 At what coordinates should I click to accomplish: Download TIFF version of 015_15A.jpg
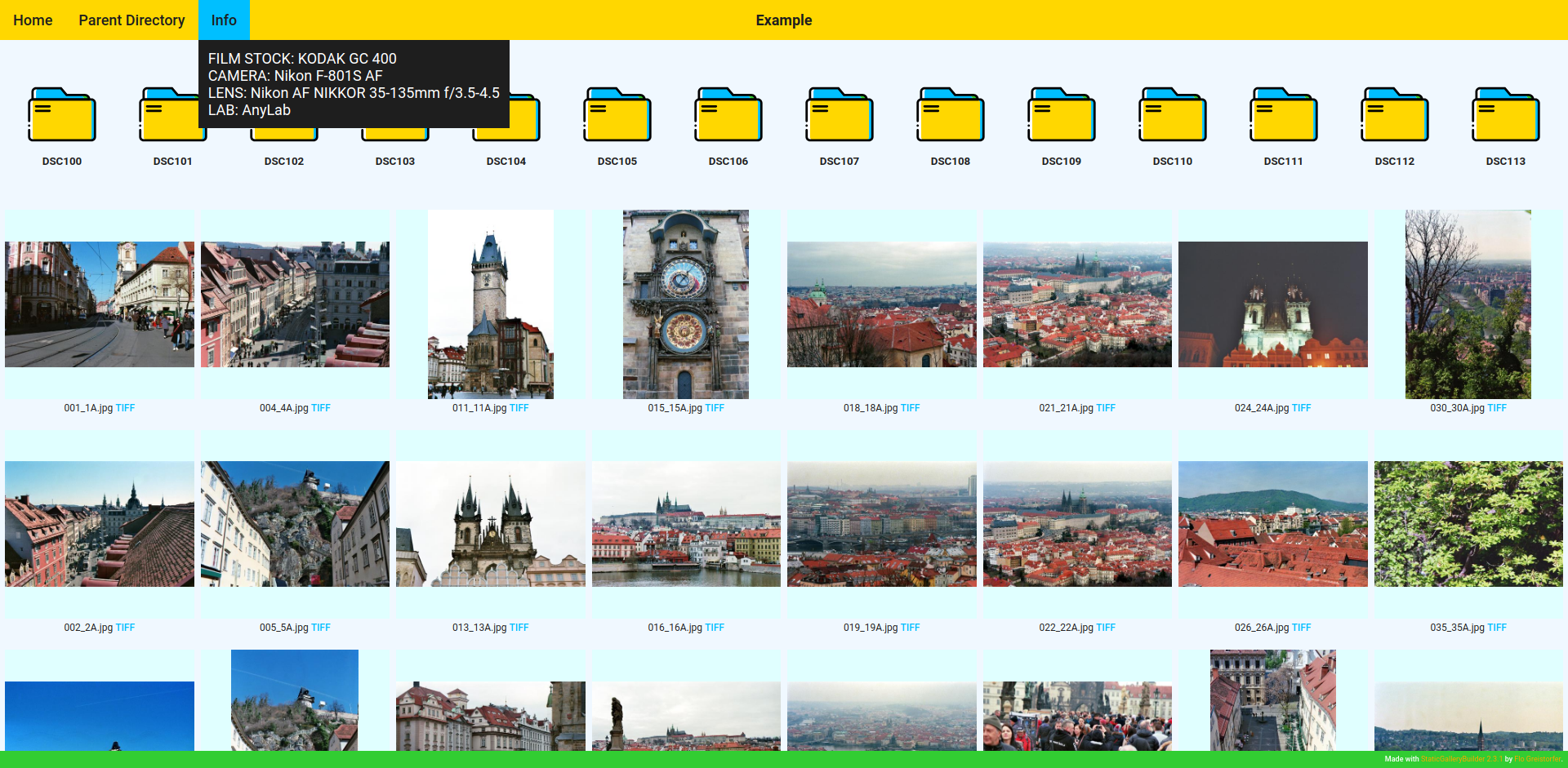tap(715, 408)
